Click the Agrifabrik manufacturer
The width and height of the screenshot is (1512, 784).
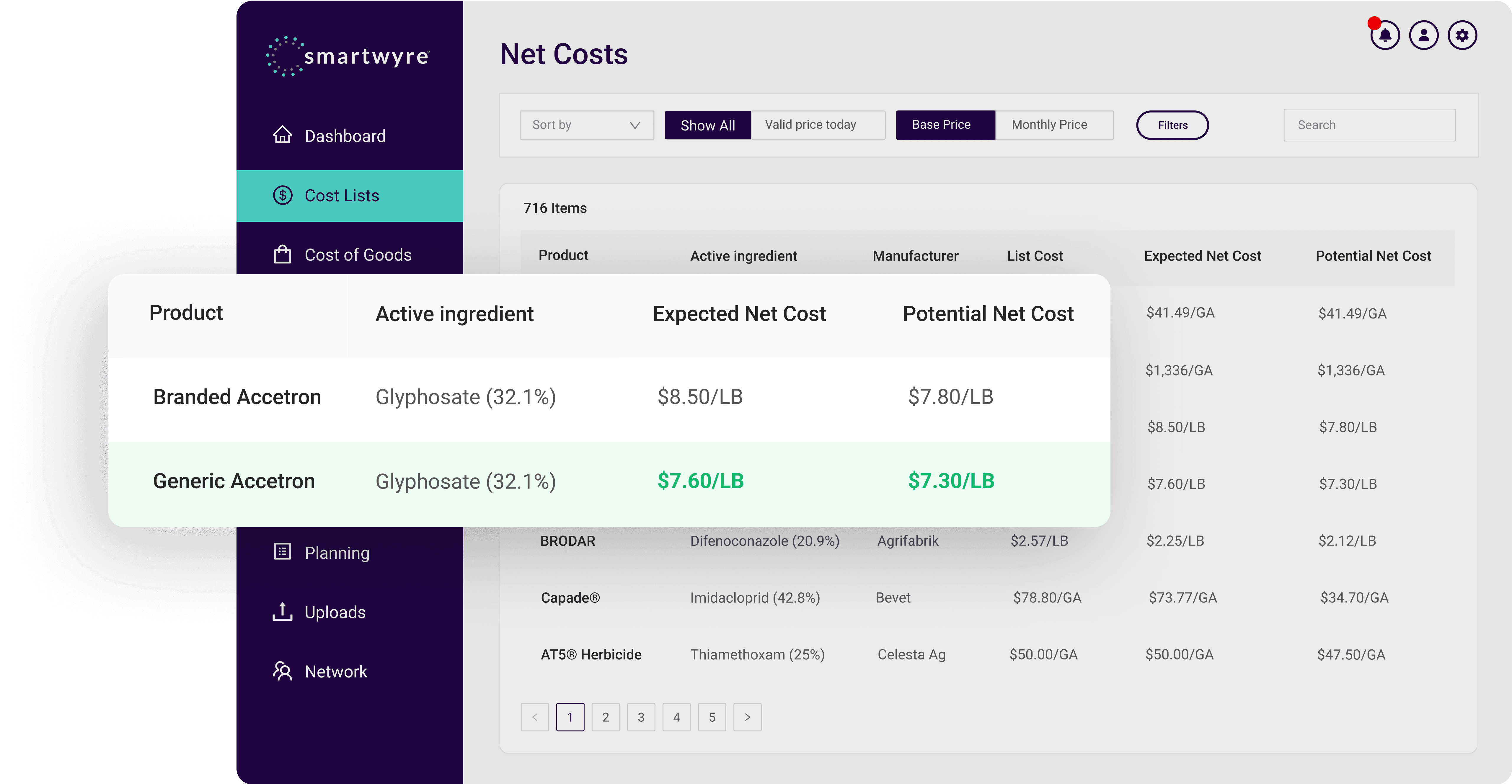pyautogui.click(x=907, y=540)
